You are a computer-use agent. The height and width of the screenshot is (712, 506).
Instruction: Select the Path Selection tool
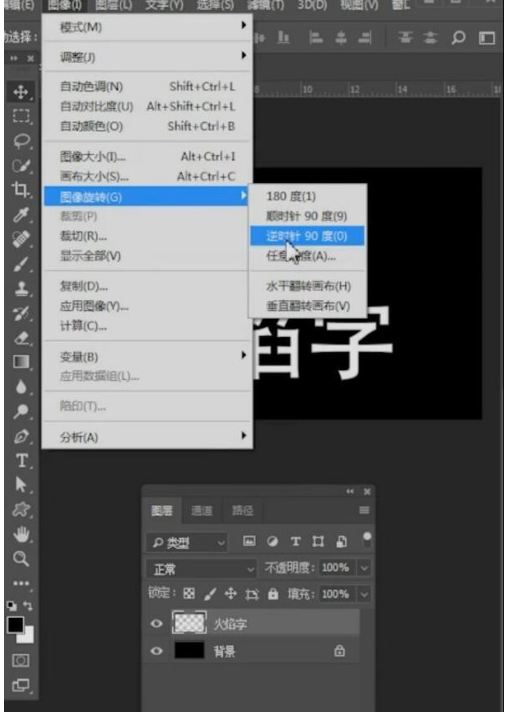(21, 485)
